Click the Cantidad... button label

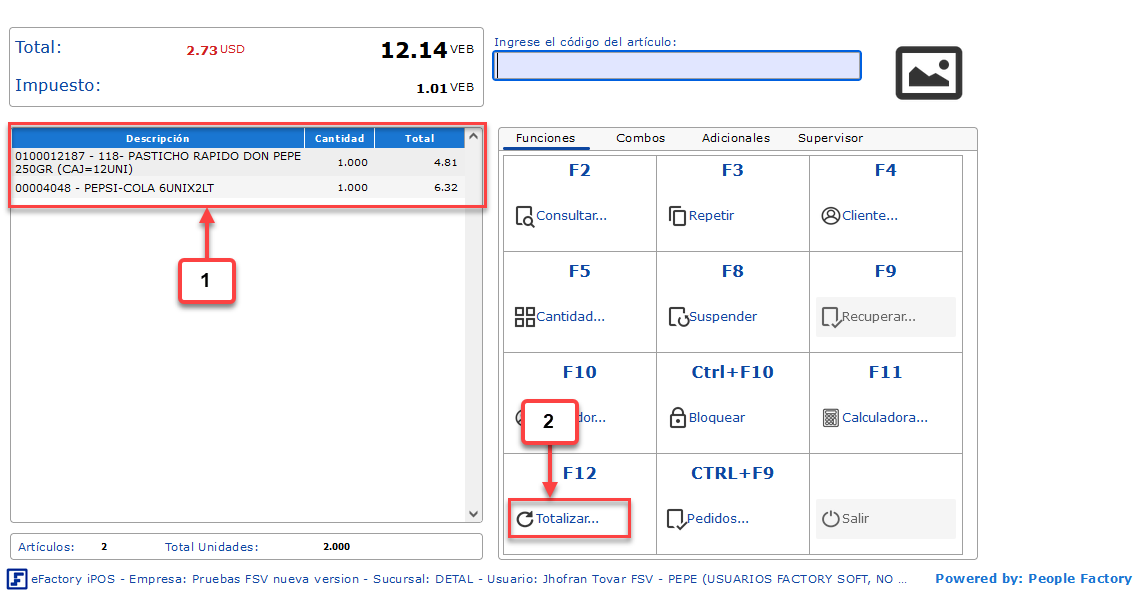[x=570, y=317]
